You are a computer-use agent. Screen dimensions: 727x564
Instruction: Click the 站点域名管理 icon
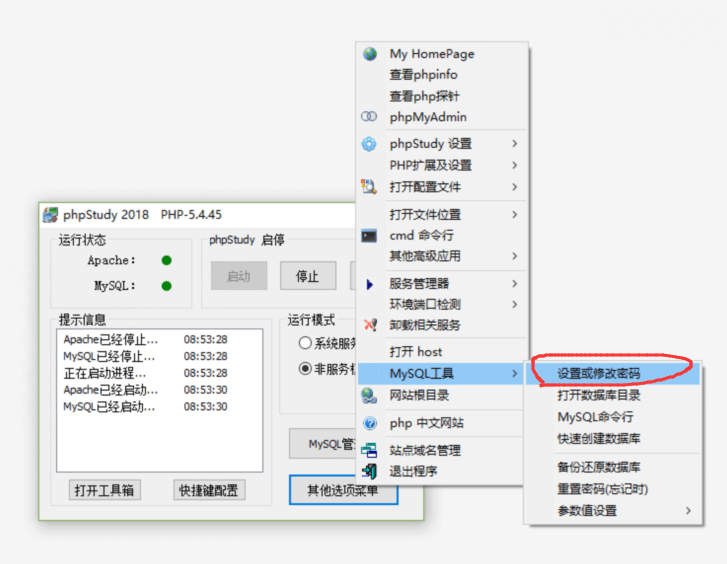tap(370, 450)
